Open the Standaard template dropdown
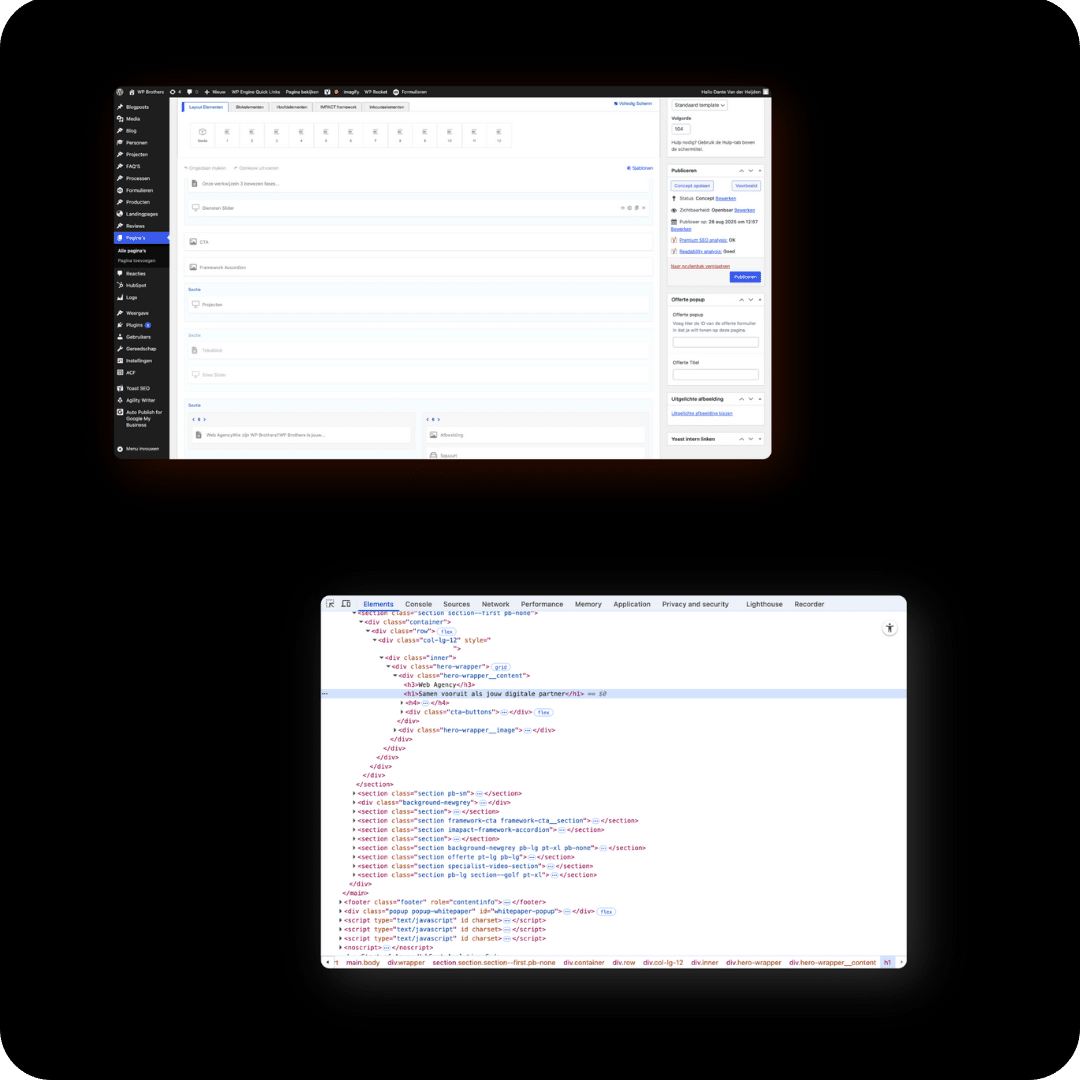Image resolution: width=1080 pixels, height=1080 pixels. point(699,105)
